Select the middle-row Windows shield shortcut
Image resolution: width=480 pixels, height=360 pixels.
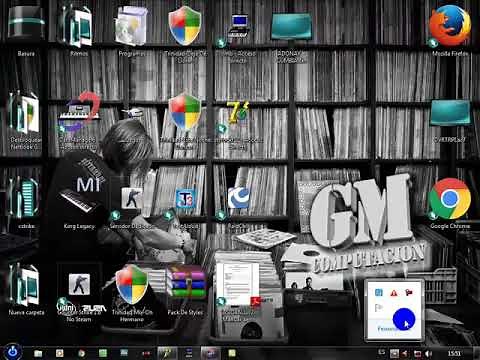185,111
